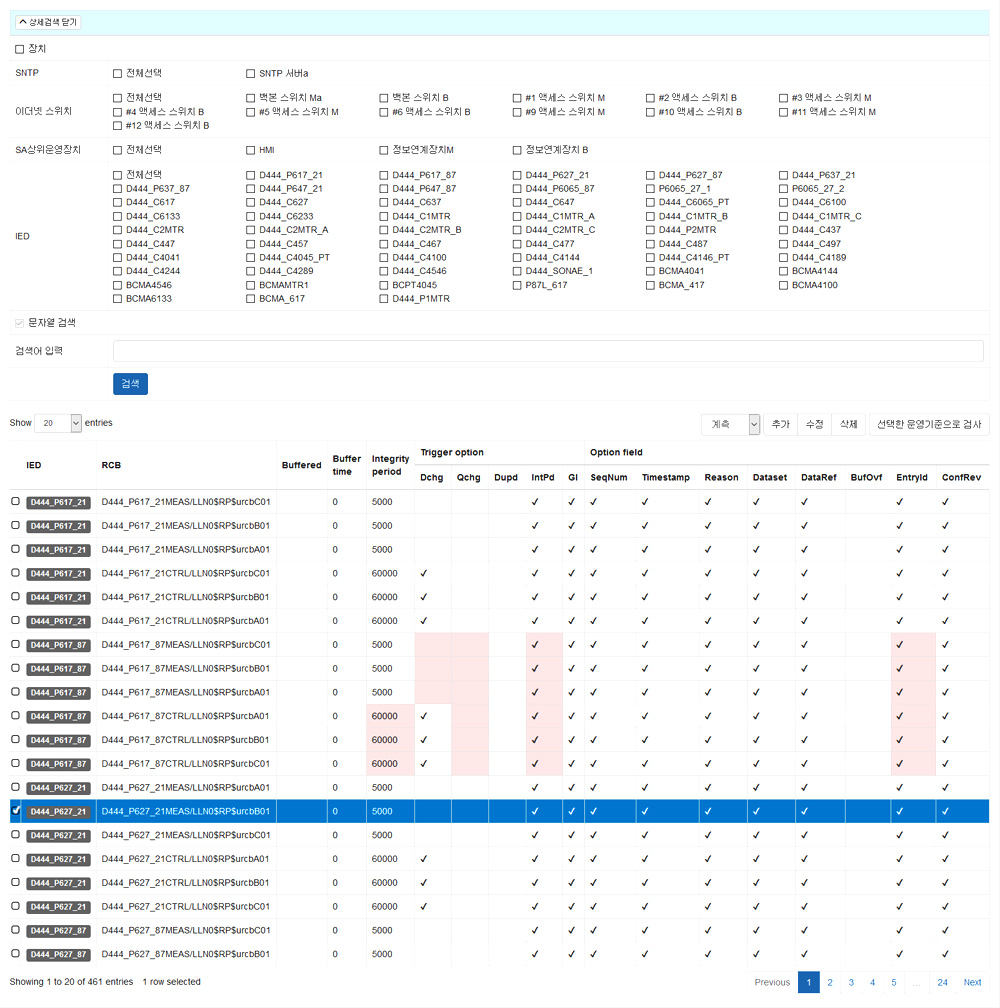Tick the 백본 스위치 B checkbox

[x=384, y=98]
